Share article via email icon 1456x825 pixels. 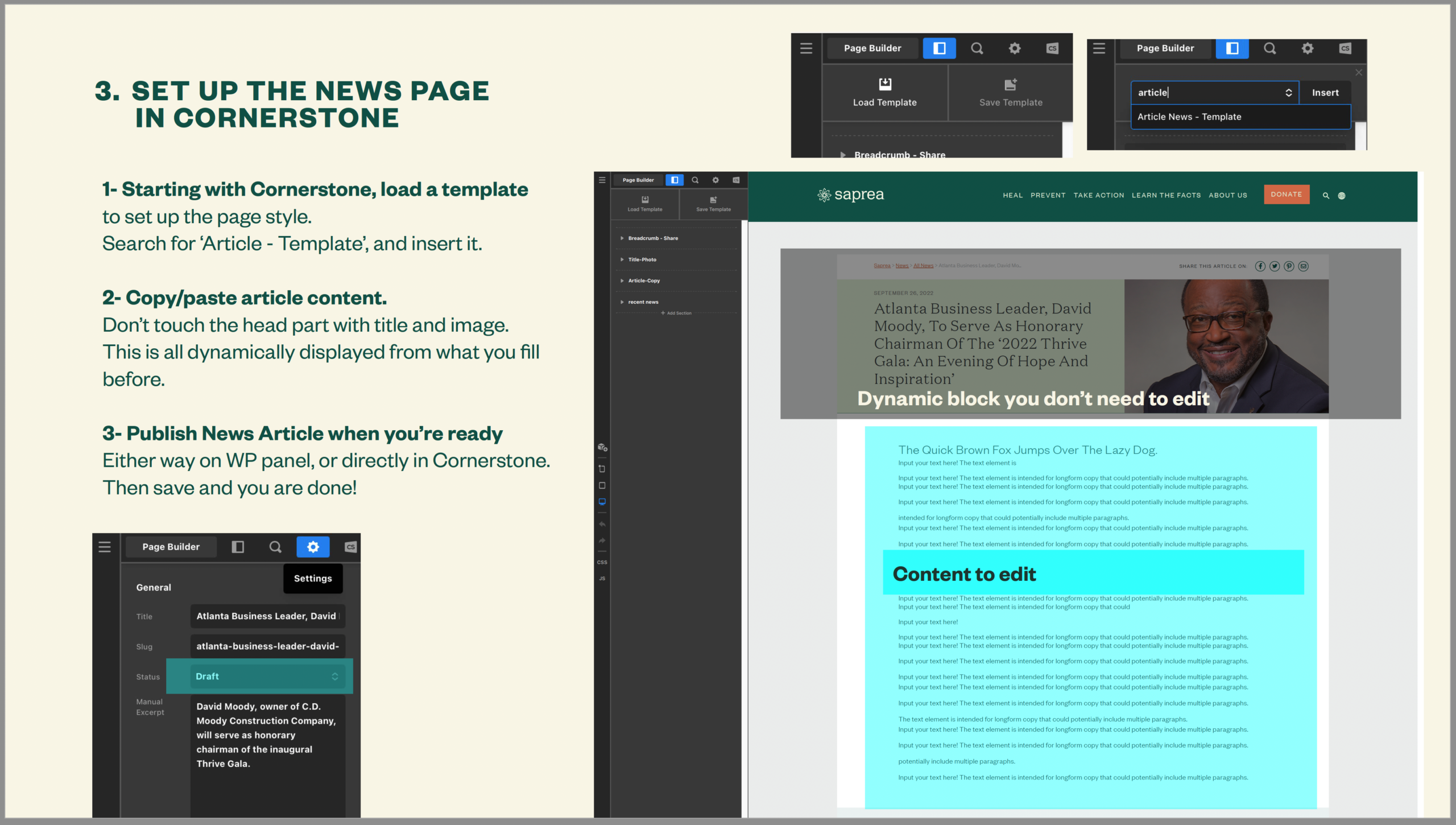click(1303, 266)
